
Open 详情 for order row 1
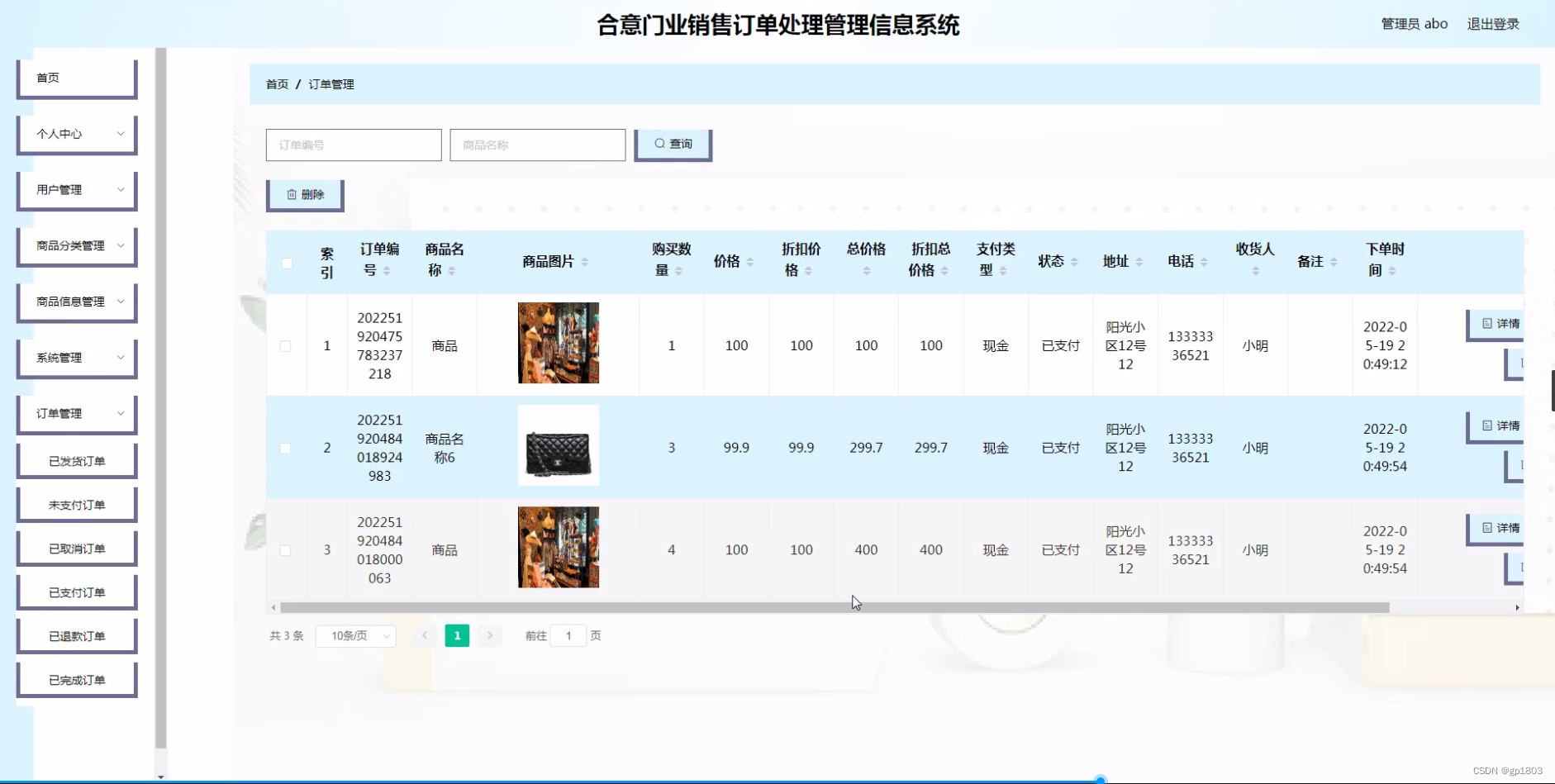point(1496,325)
